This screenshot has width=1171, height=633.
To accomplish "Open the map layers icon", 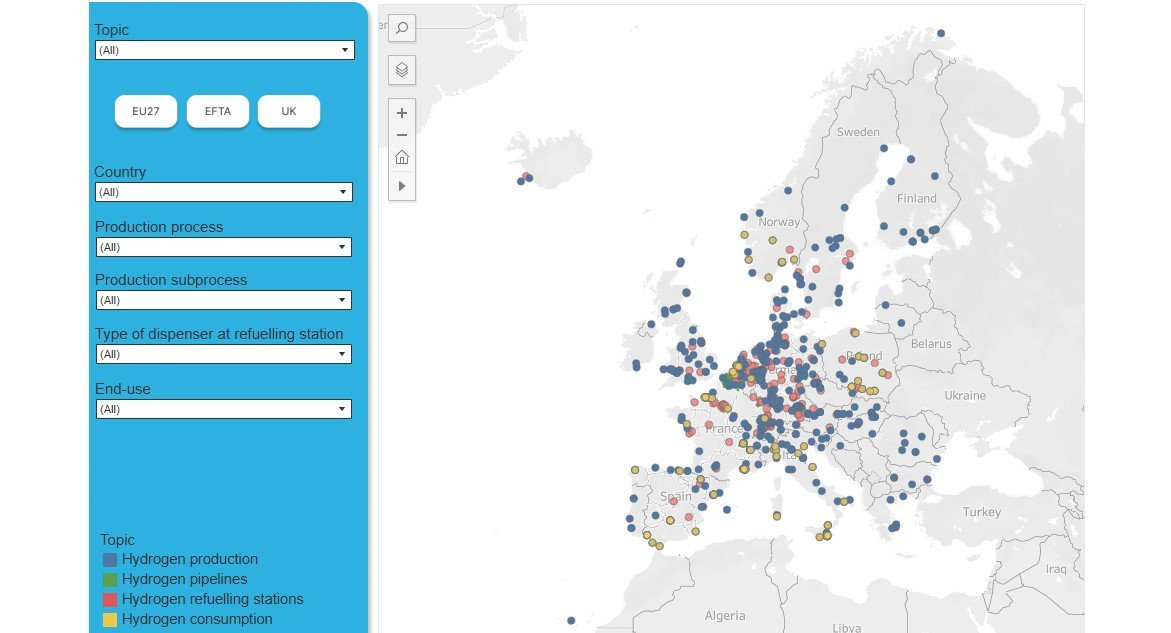I will 401,69.
